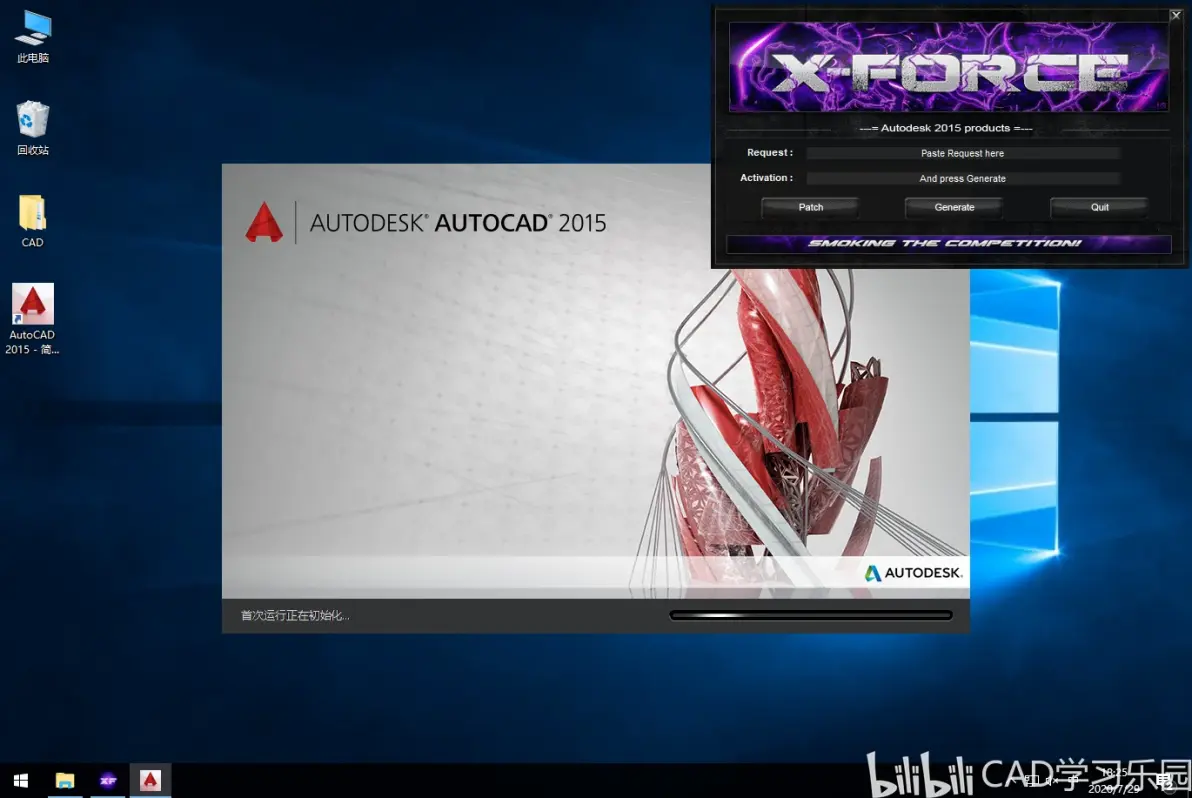Click the "AUTODESK AUTOCAD 2015" splash title
Screen dimensions: 1192x798
click(x=458, y=223)
